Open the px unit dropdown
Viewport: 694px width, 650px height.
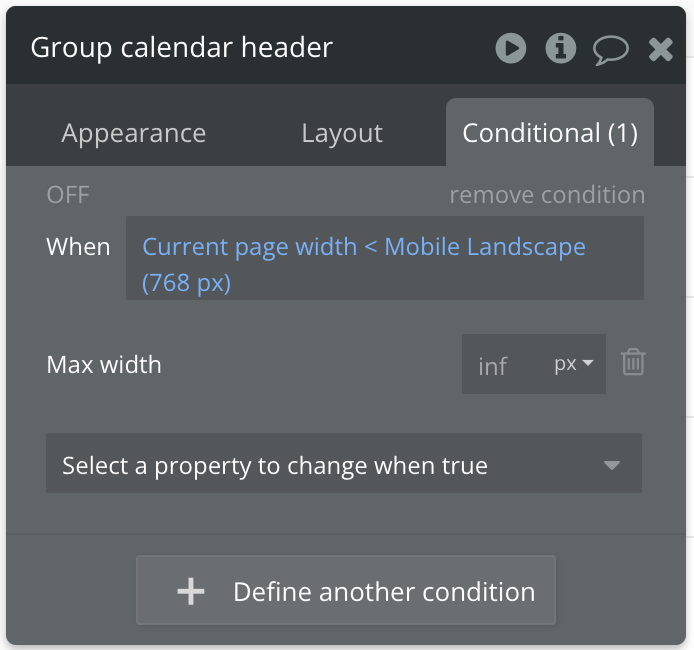click(575, 364)
